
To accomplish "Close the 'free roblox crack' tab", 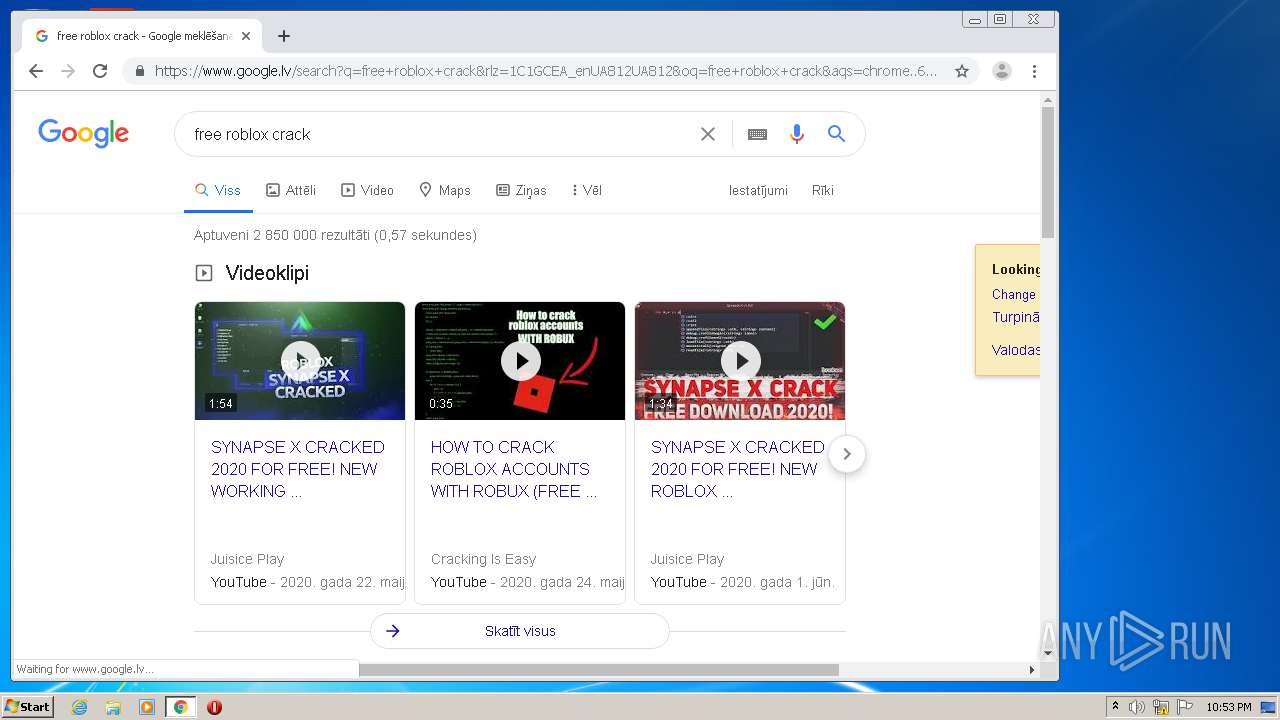I will (x=246, y=36).
